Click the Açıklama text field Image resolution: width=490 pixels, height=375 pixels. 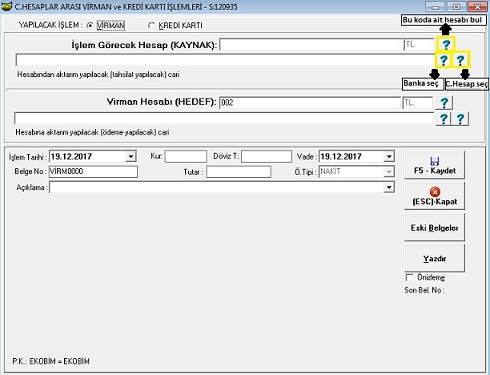(x=217, y=187)
